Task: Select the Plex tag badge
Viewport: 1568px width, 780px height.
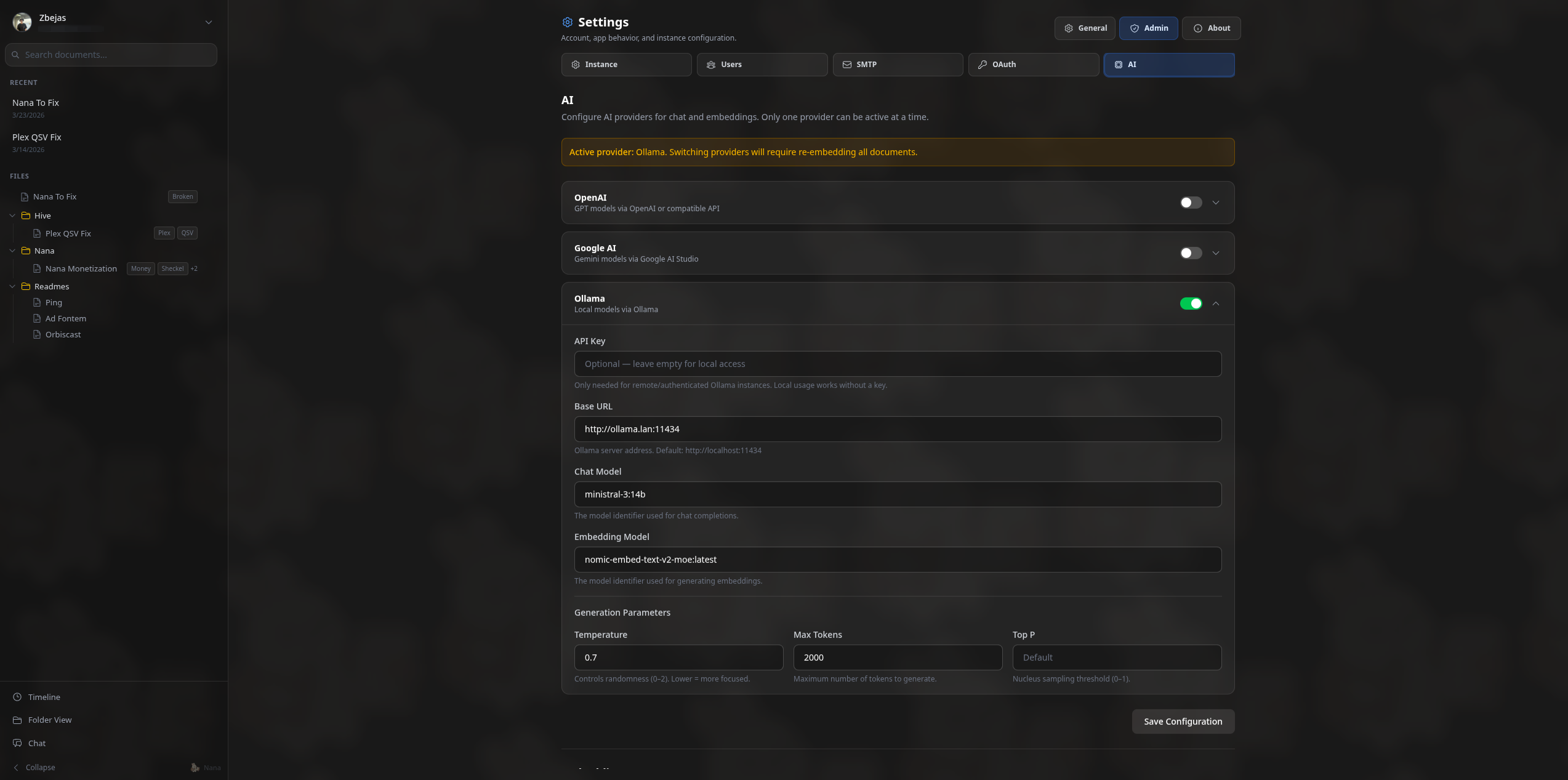Action: (164, 233)
